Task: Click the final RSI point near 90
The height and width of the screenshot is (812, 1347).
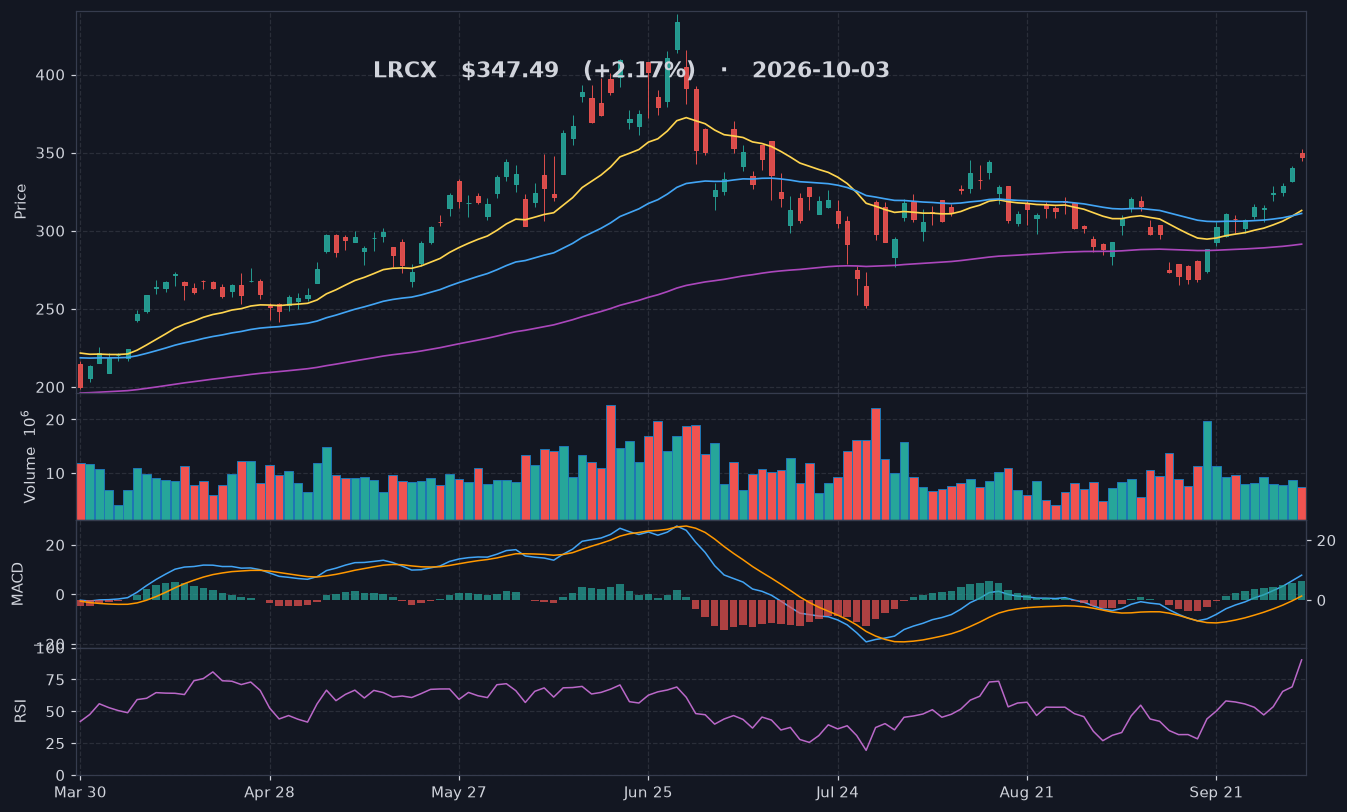Action: point(1302,660)
